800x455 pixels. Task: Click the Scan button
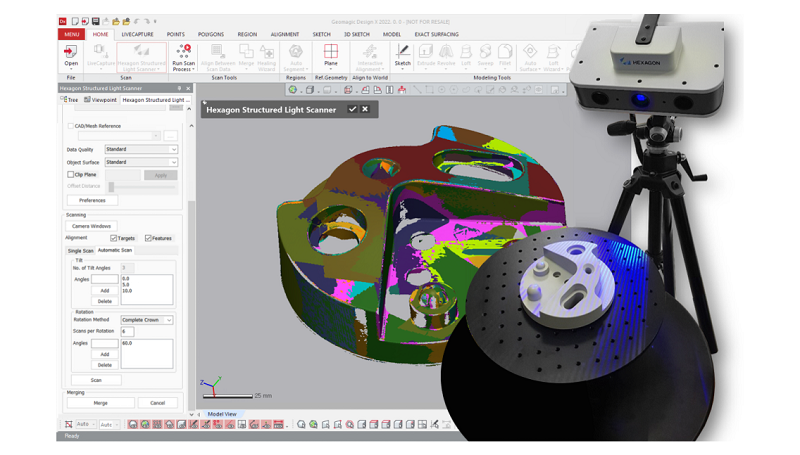pyautogui.click(x=96, y=380)
